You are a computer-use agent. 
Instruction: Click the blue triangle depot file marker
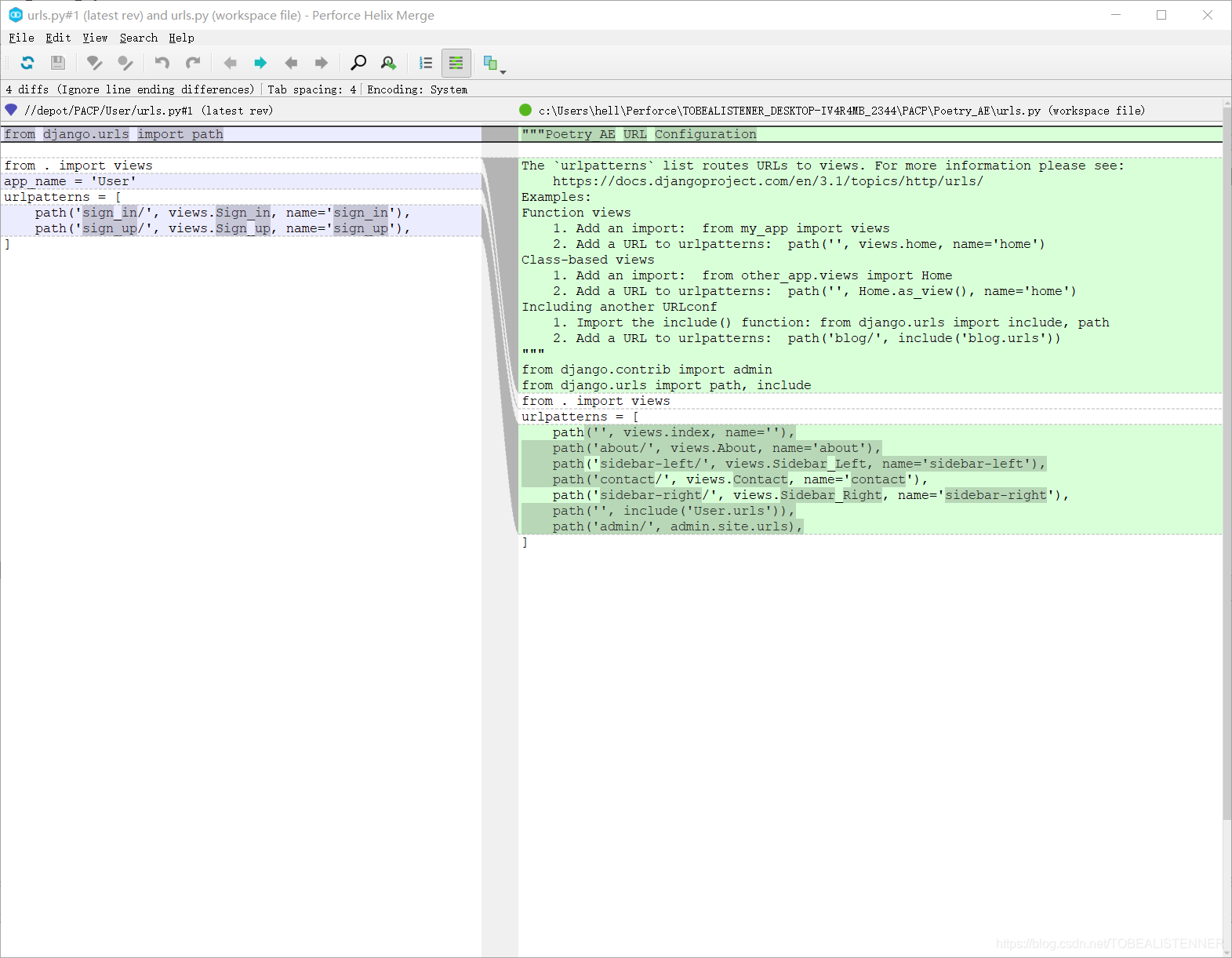[x=11, y=110]
